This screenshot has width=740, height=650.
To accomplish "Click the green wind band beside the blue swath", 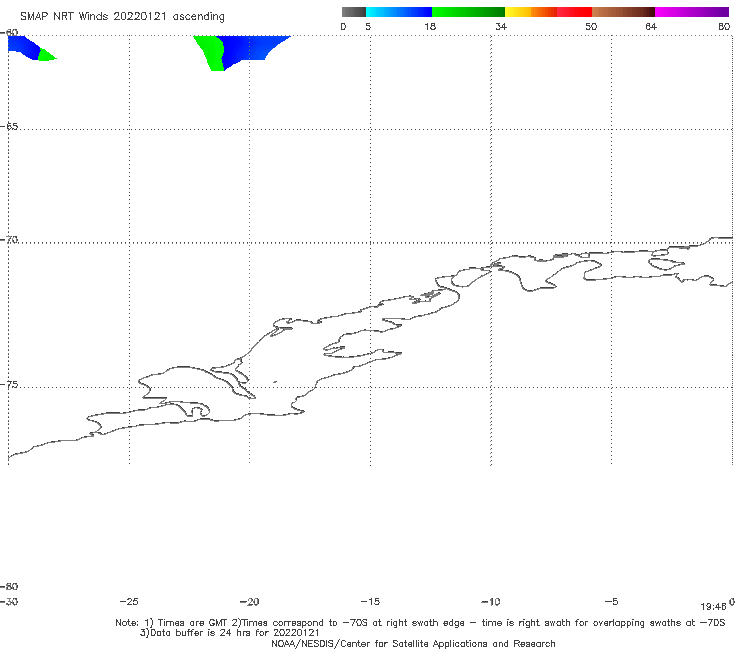I will coord(211,52).
